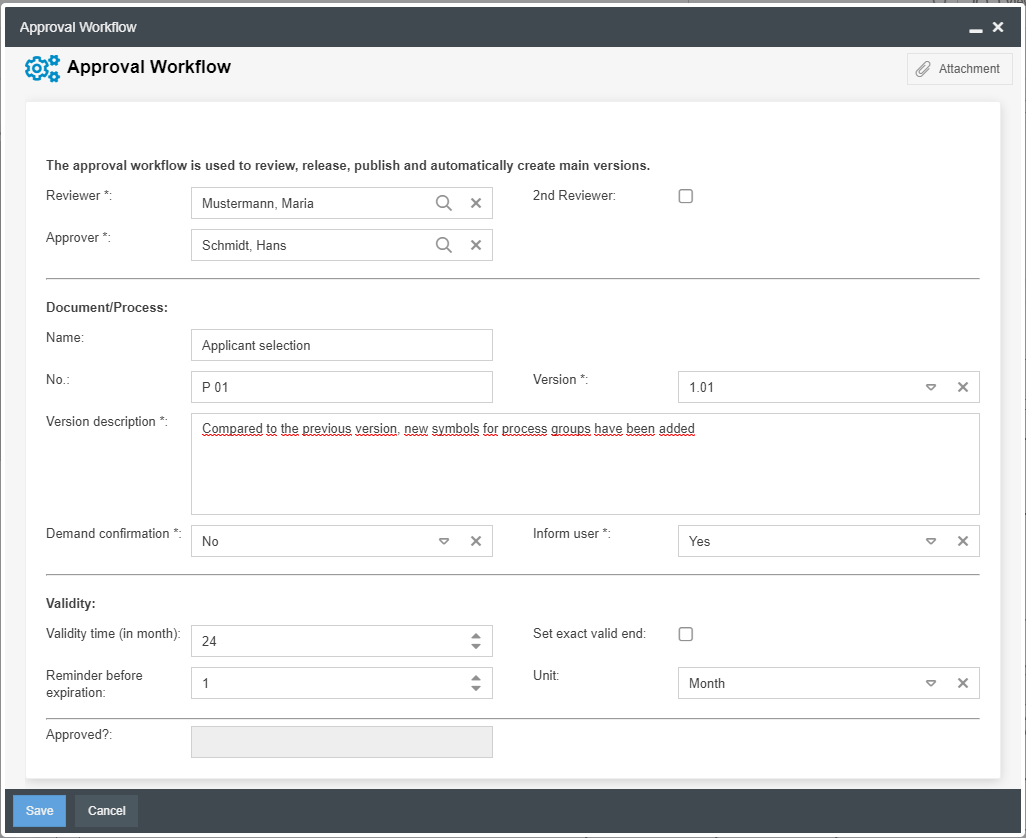Screen dimensions: 1026x838
Task: Clear the Inform user value
Action: click(x=963, y=541)
